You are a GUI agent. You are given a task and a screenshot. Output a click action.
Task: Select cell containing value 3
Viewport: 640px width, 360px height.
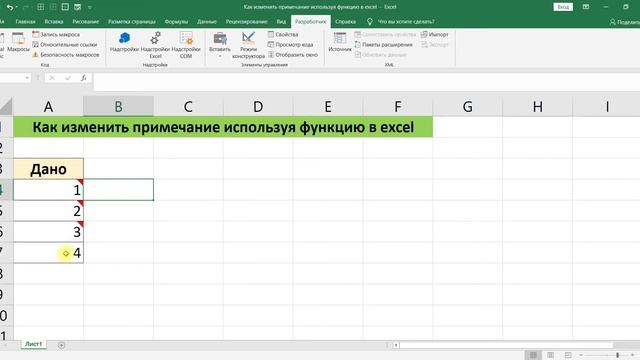(x=48, y=232)
